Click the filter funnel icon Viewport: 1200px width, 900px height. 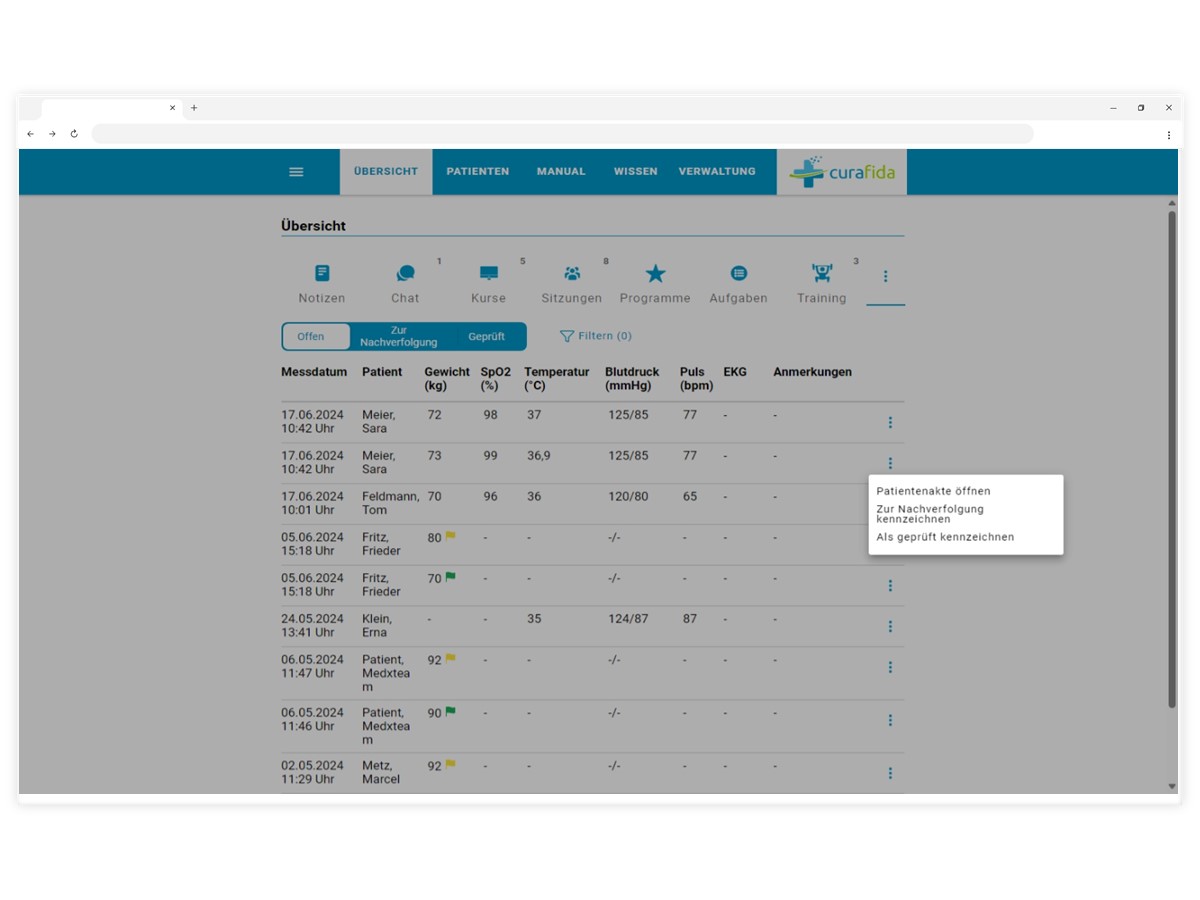tap(567, 336)
